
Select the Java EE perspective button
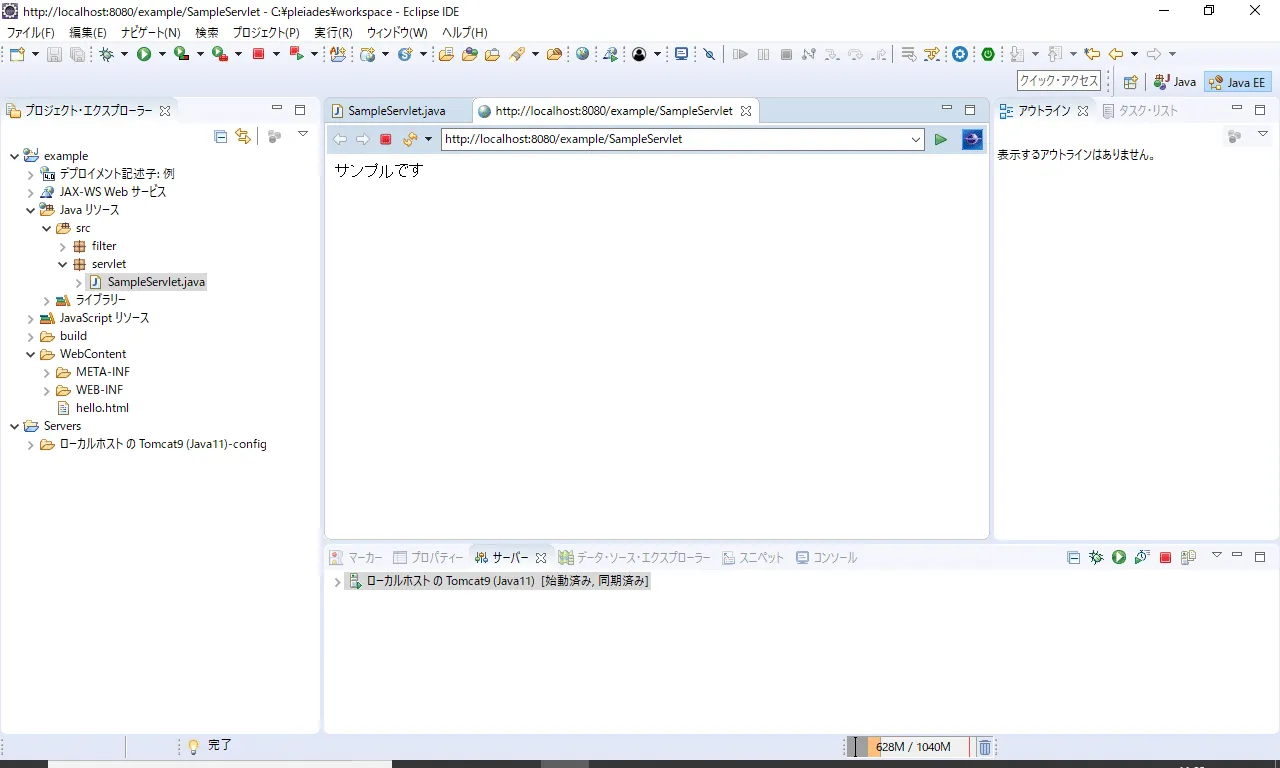tap(1237, 82)
